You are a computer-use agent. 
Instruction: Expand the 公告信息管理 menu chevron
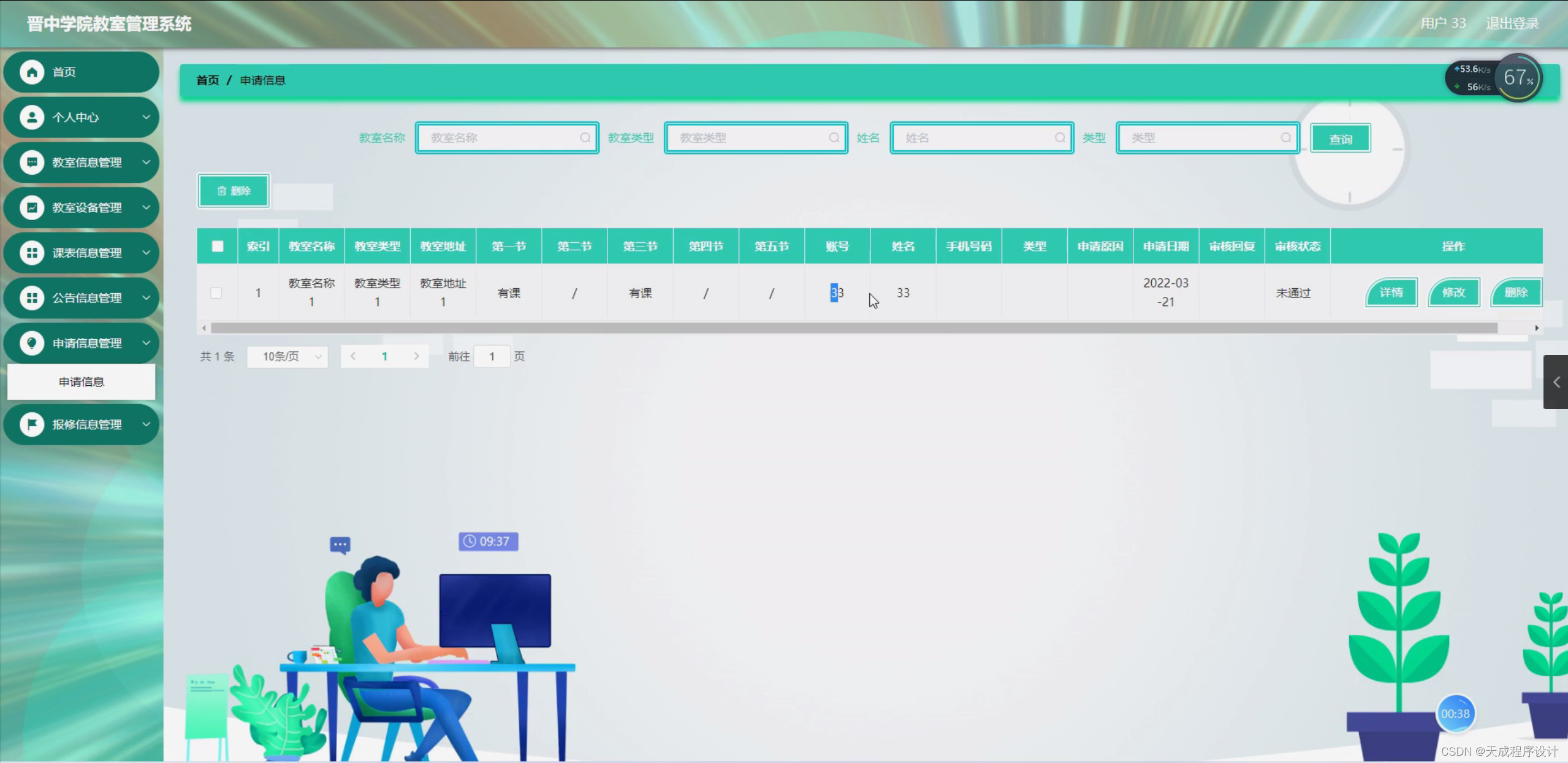(x=147, y=298)
